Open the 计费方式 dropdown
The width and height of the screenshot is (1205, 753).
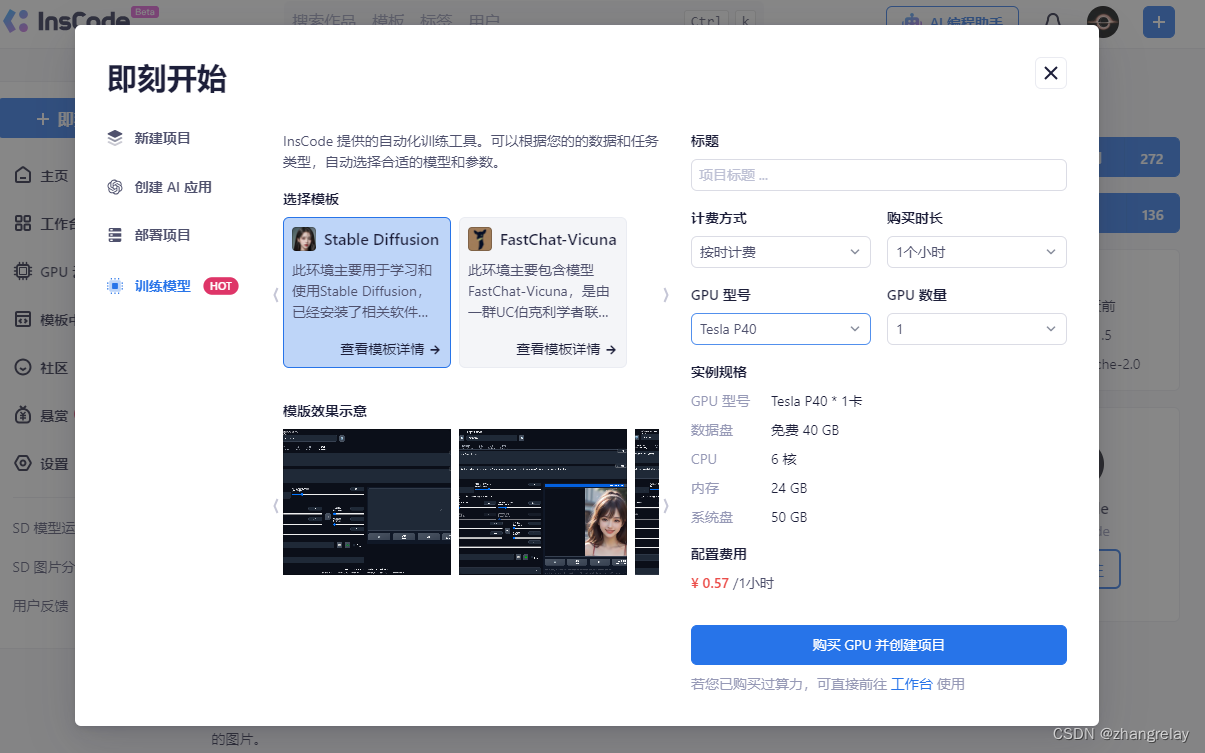pyautogui.click(x=781, y=252)
